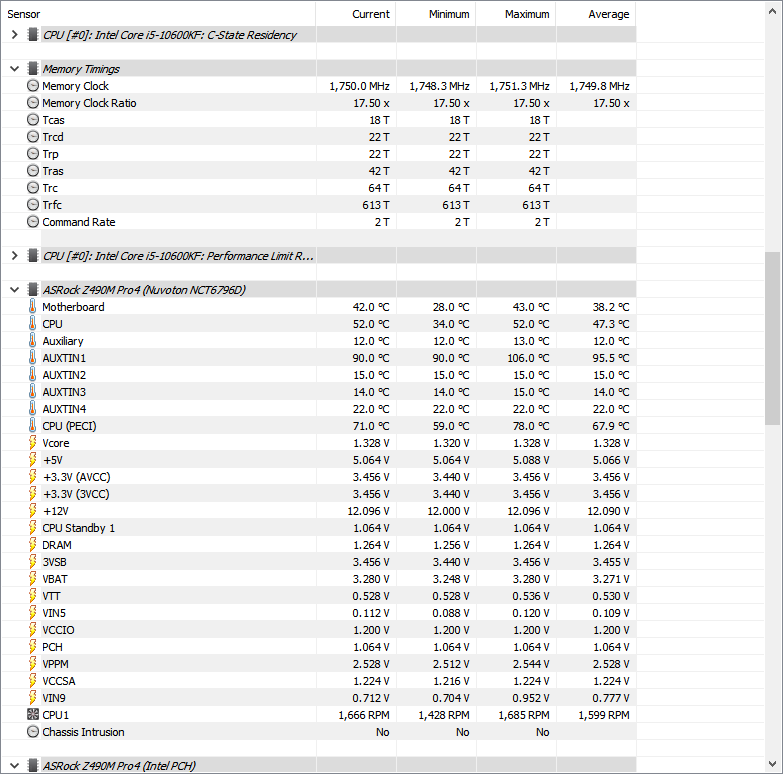Click the chip icon beside C-State Residency
This screenshot has height=774, width=783.
32,34
